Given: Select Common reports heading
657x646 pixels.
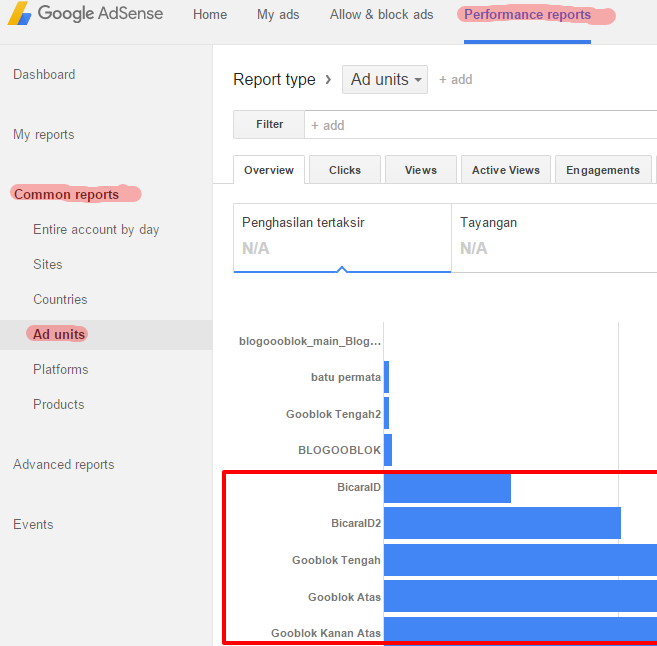Looking at the screenshot, I should tap(67, 194).
